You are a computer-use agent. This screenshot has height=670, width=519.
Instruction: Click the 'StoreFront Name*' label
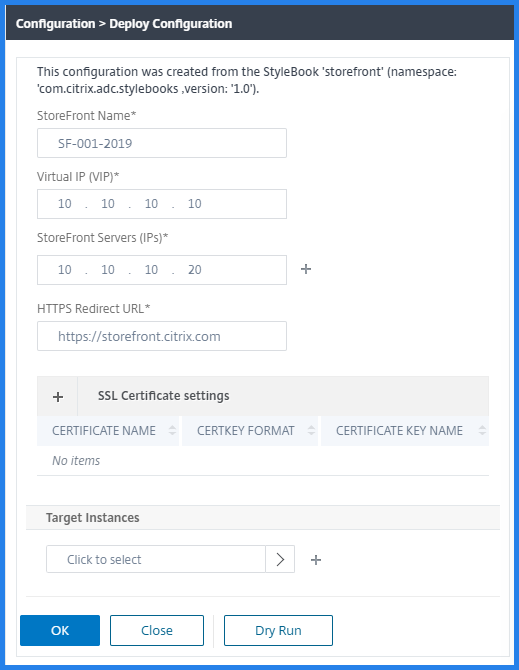click(86, 116)
